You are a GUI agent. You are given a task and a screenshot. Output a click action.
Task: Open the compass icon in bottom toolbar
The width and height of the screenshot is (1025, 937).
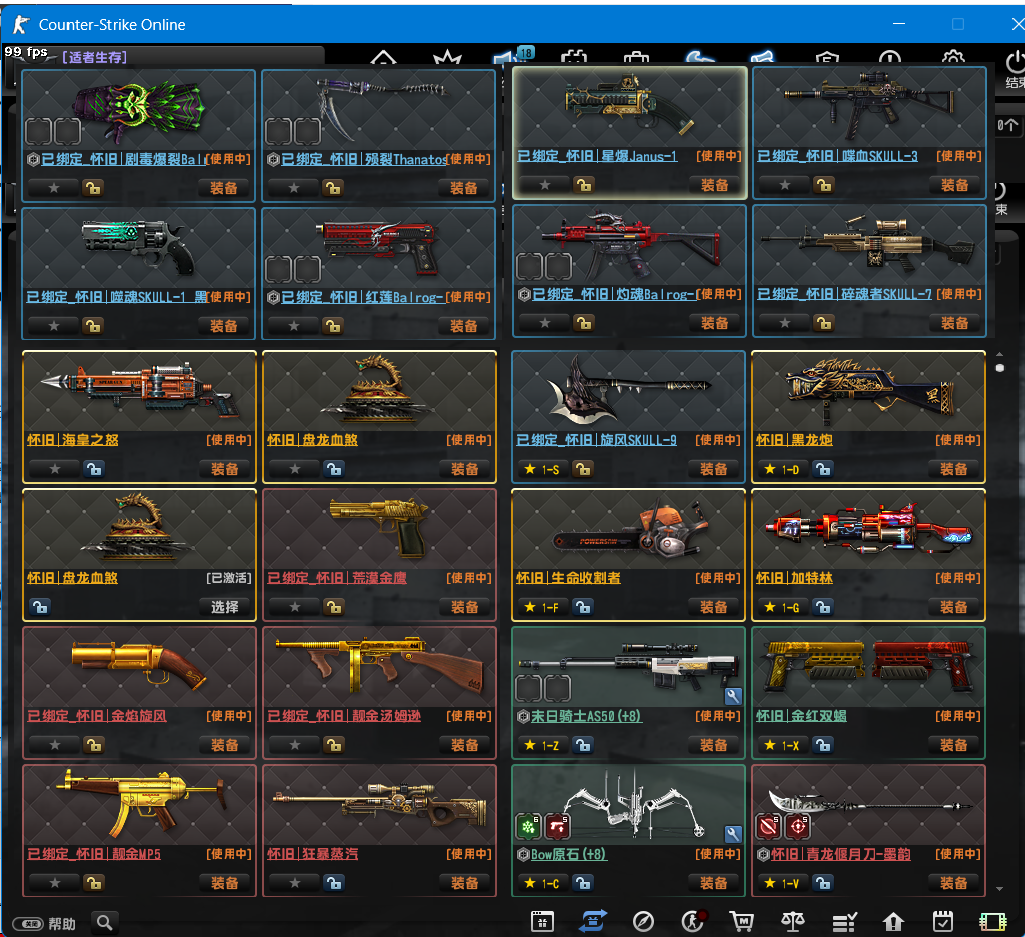coord(643,922)
